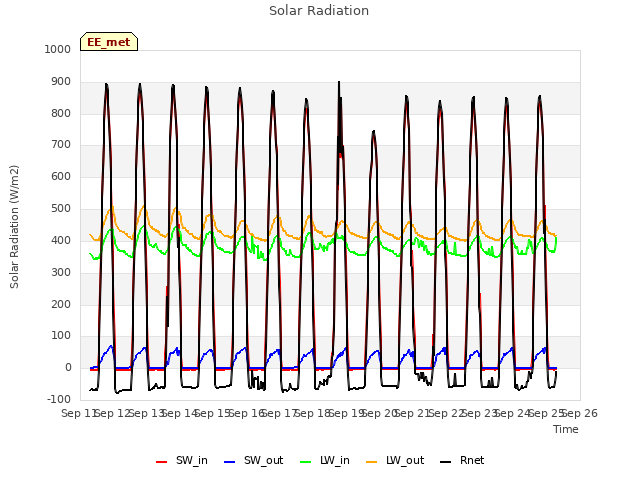Click the 700 y-axis tick label
The image size is (640, 480).
61,144
